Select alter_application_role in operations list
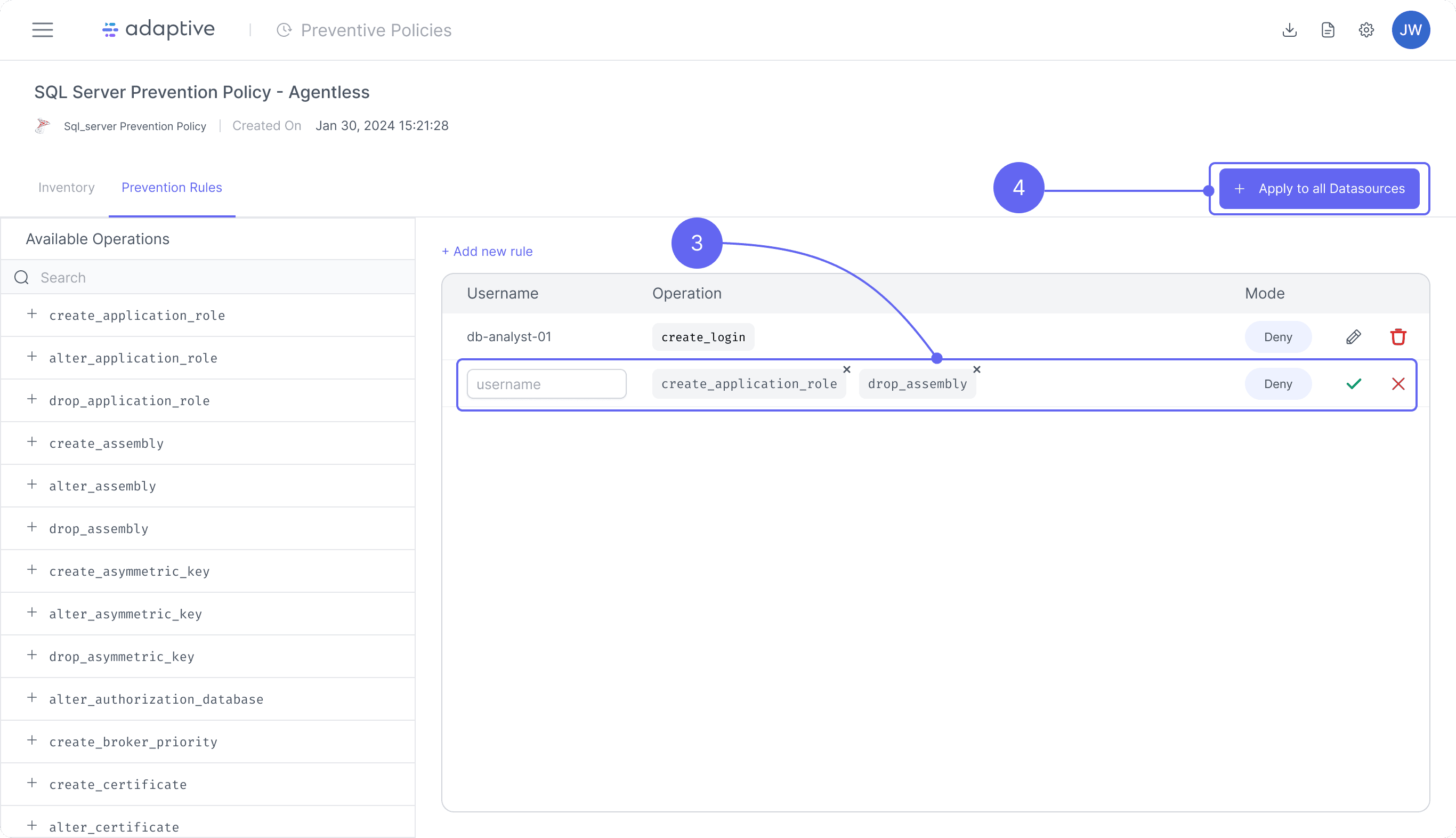The image size is (1456, 838). [x=133, y=358]
